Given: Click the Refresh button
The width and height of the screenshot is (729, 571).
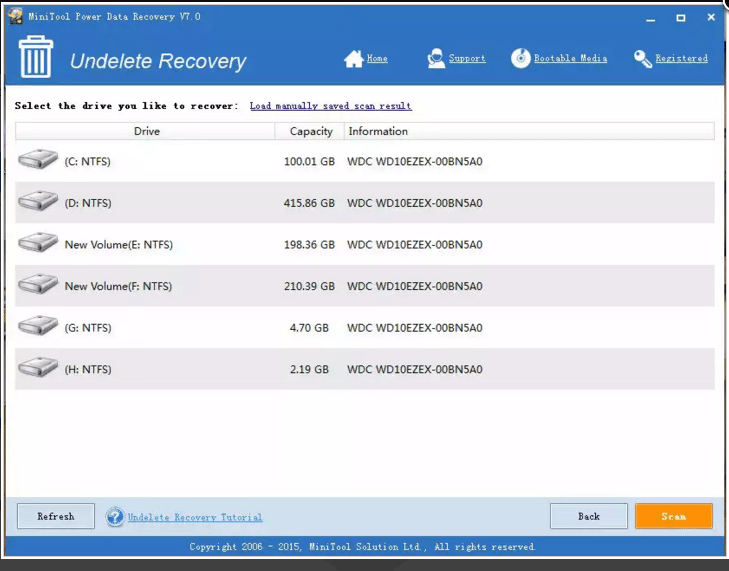Looking at the screenshot, I should (56, 516).
